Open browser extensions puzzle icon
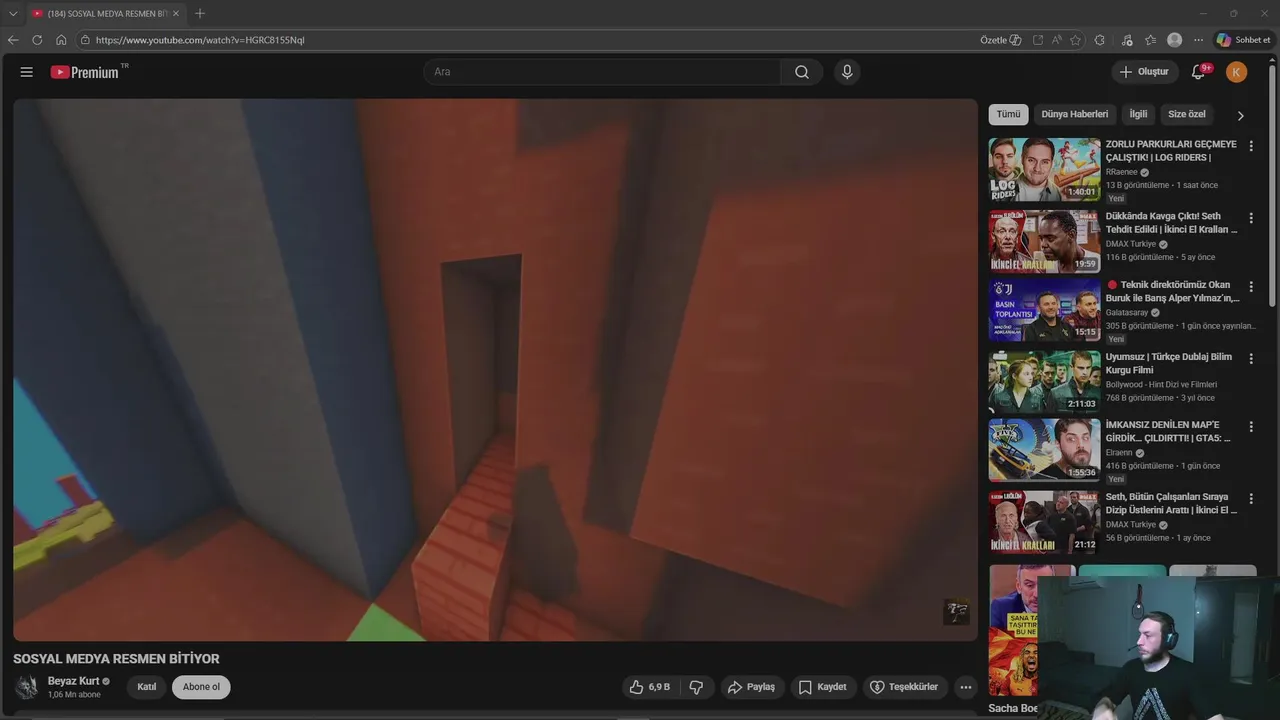 1100,40
